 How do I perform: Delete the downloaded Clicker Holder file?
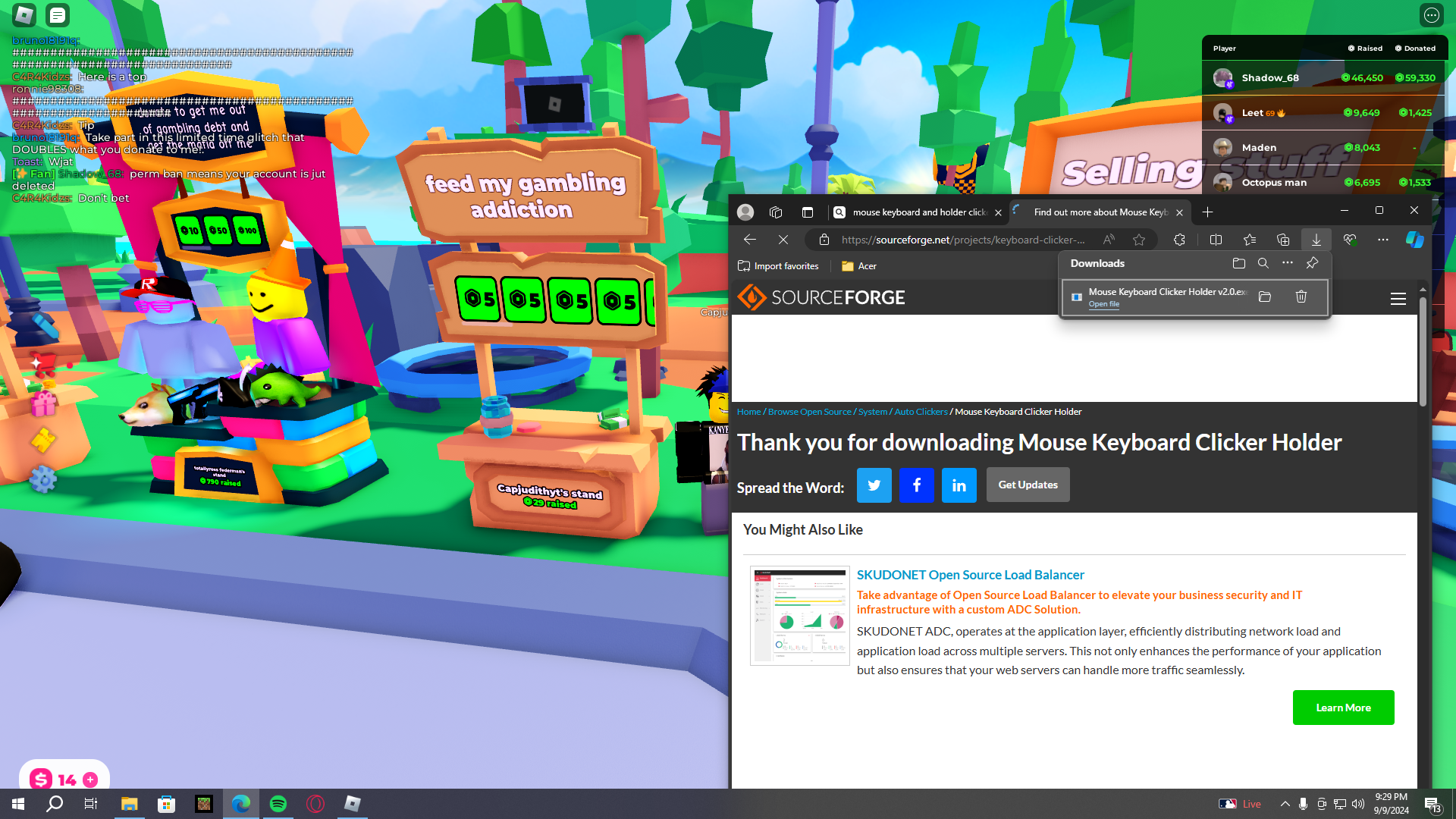(1301, 297)
